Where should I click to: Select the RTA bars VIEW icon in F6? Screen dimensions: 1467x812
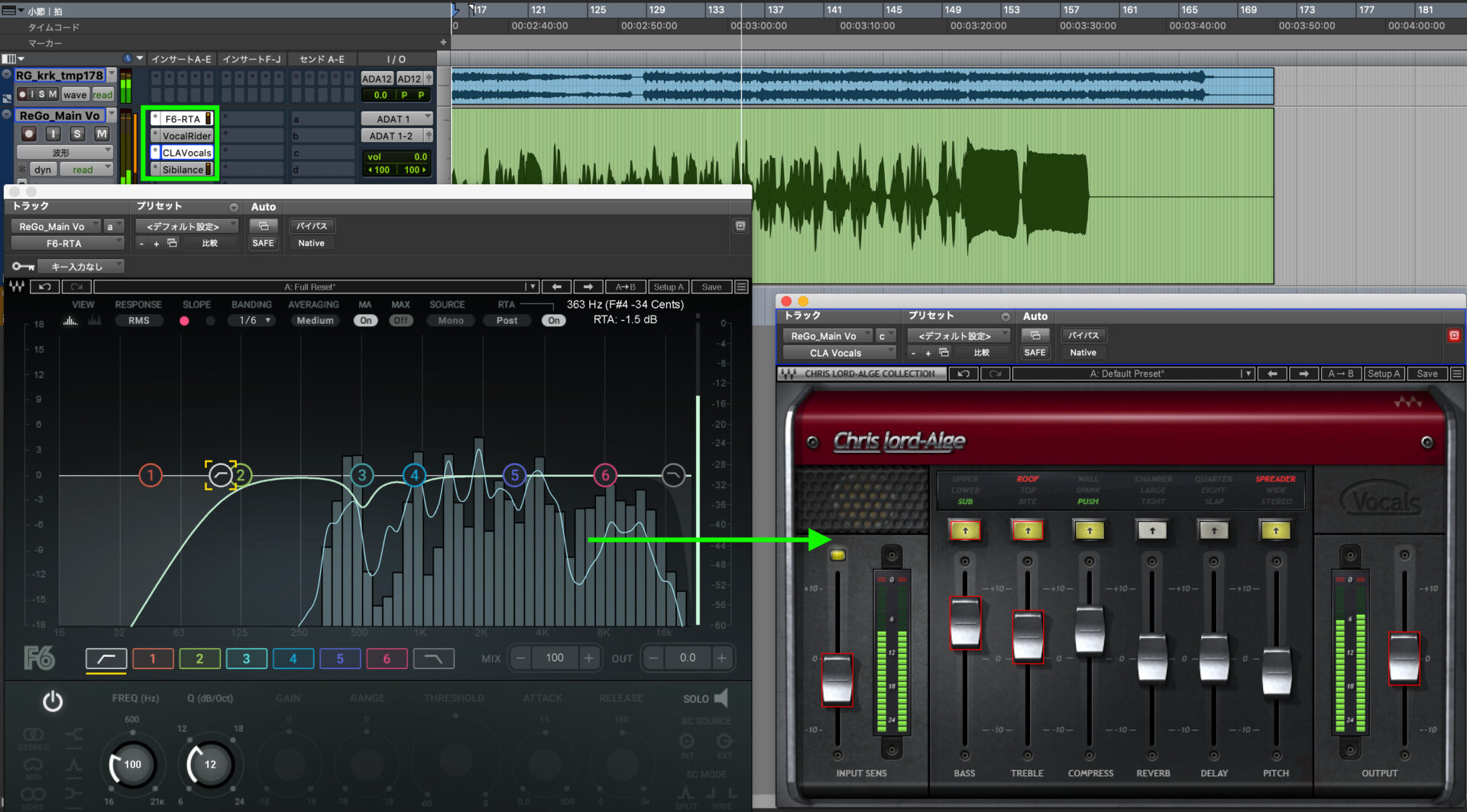[x=70, y=321]
